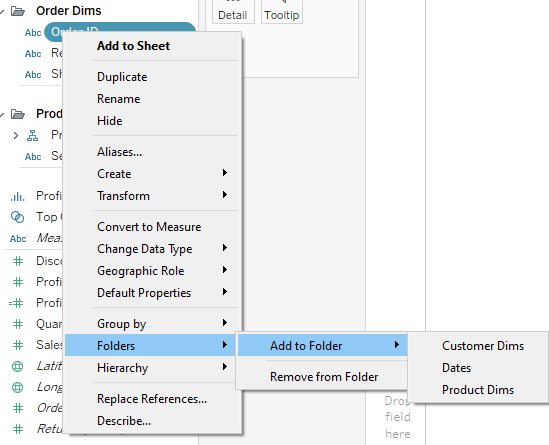Select the Order Dims folder label
The height and width of the screenshot is (445, 549).
point(69,11)
